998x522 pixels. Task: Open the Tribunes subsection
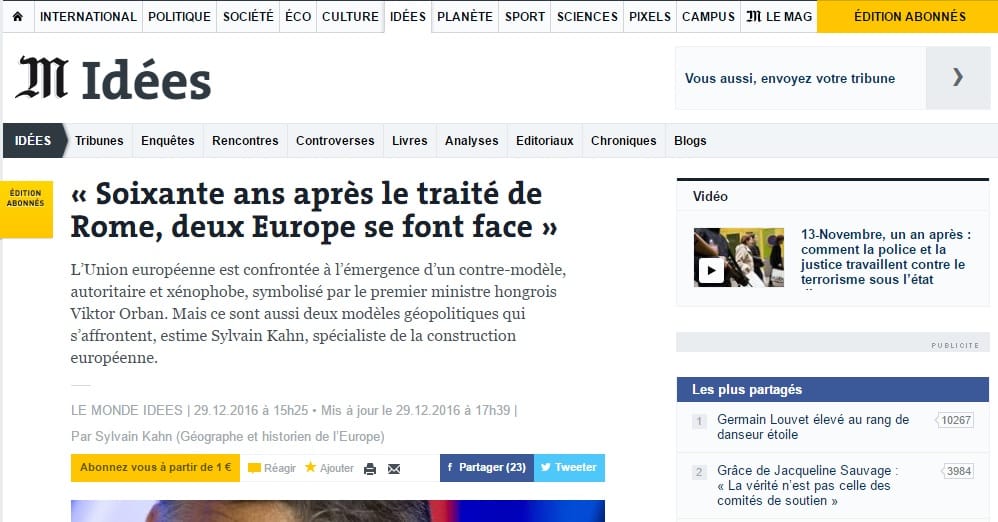pyautogui.click(x=99, y=141)
